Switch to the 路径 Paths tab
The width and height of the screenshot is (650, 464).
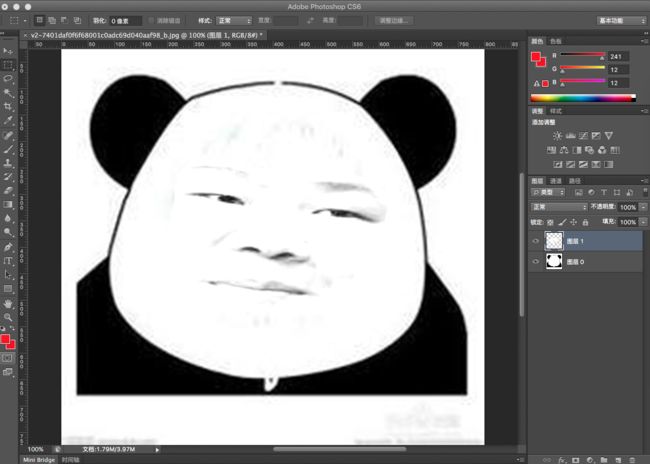pos(575,181)
